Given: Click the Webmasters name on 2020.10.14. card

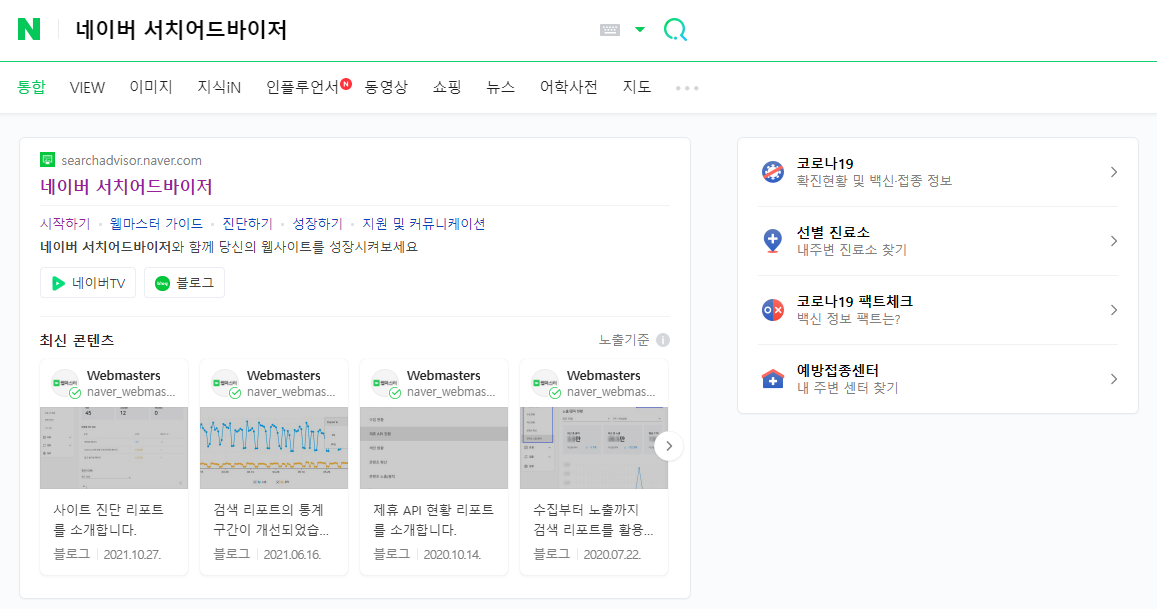Looking at the screenshot, I should coord(444,376).
